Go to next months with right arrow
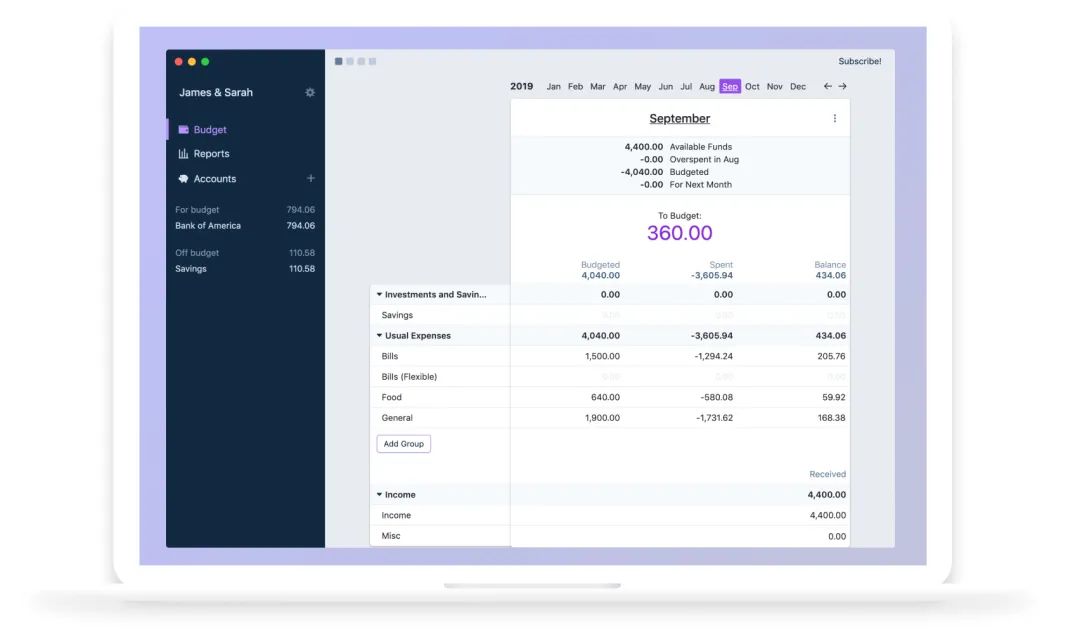This screenshot has width=1080, height=644. click(x=842, y=86)
